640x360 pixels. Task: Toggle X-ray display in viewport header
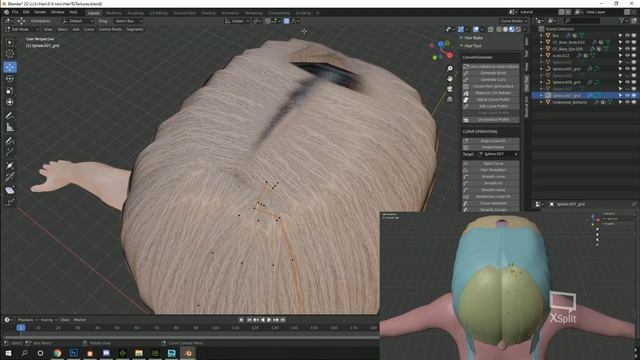point(491,29)
